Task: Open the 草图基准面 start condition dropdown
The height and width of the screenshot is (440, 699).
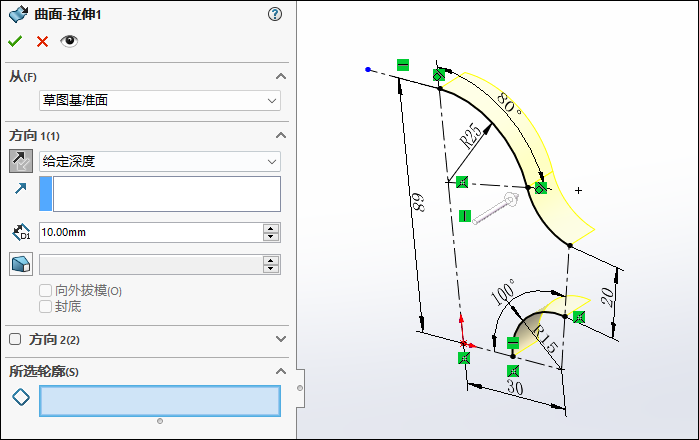Action: pyautogui.click(x=160, y=100)
